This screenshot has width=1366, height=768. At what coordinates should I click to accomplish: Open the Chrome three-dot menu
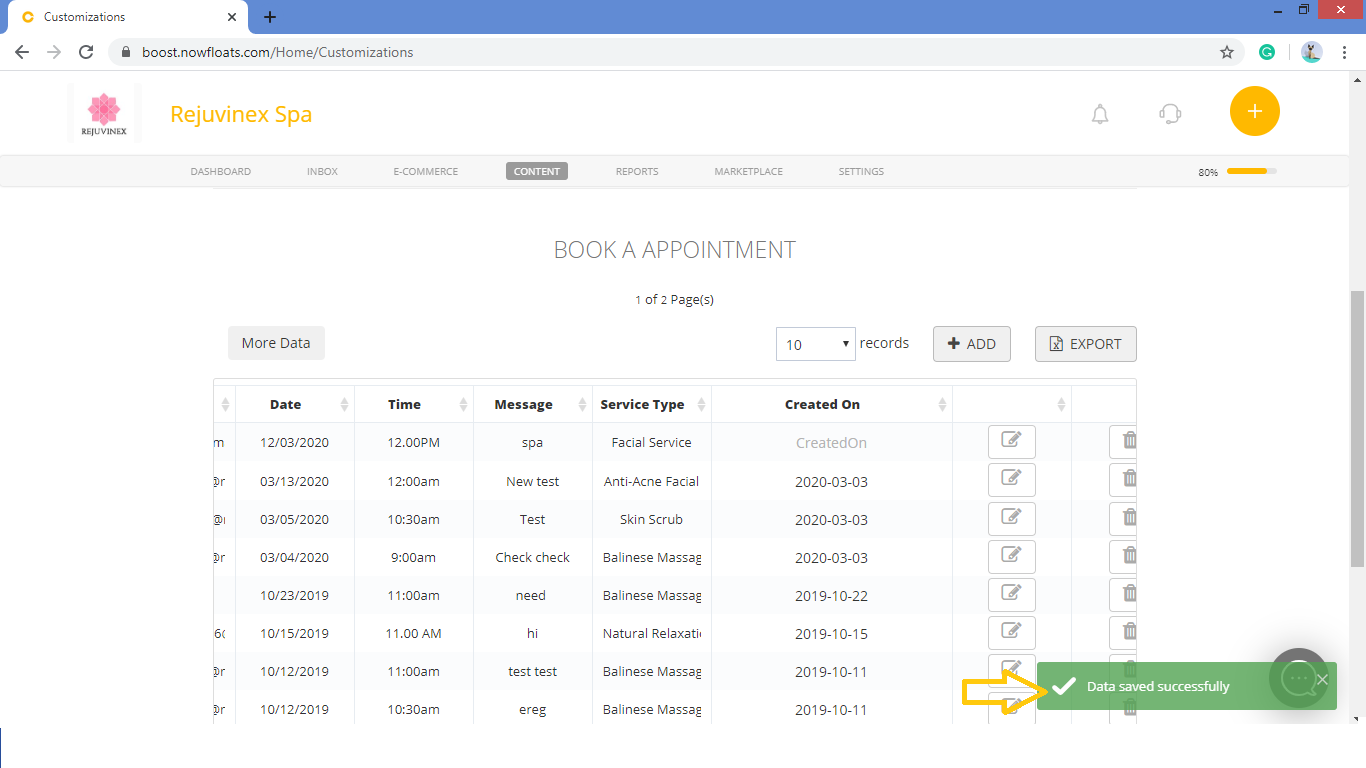point(1344,52)
